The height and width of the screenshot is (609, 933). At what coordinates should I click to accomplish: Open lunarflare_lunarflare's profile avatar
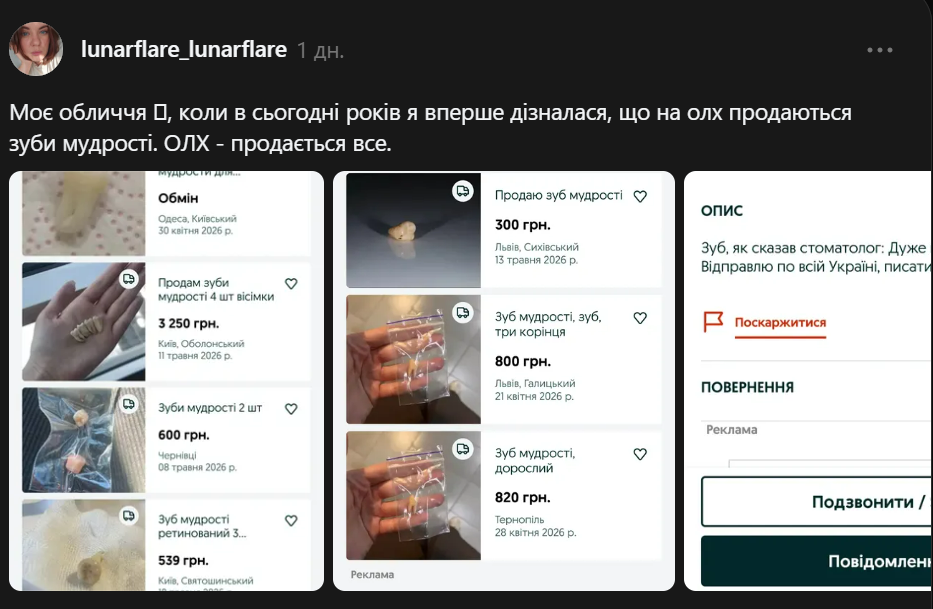point(36,49)
